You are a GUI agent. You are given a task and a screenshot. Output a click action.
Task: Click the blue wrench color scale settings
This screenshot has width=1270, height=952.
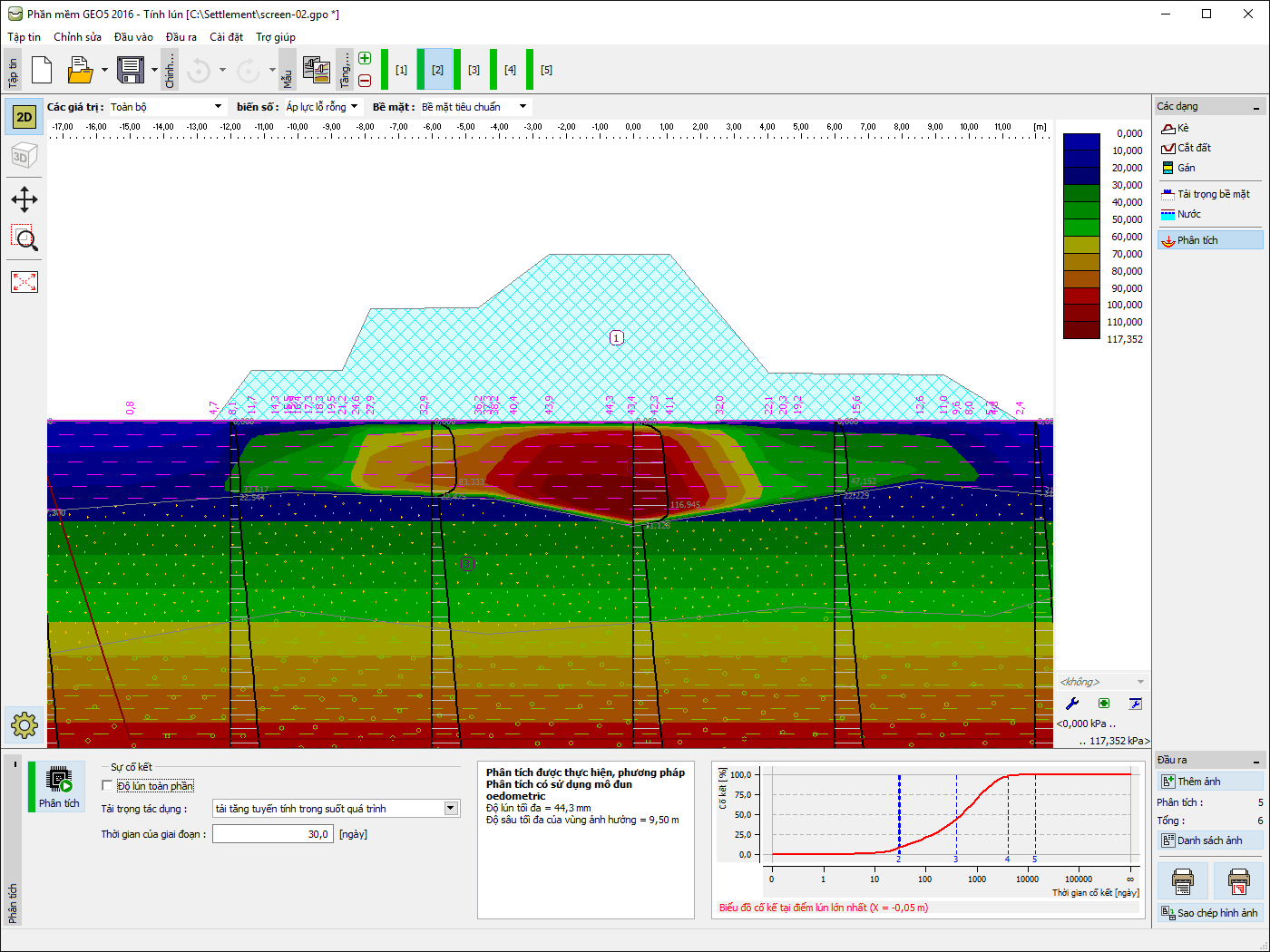pyautogui.click(x=1072, y=704)
